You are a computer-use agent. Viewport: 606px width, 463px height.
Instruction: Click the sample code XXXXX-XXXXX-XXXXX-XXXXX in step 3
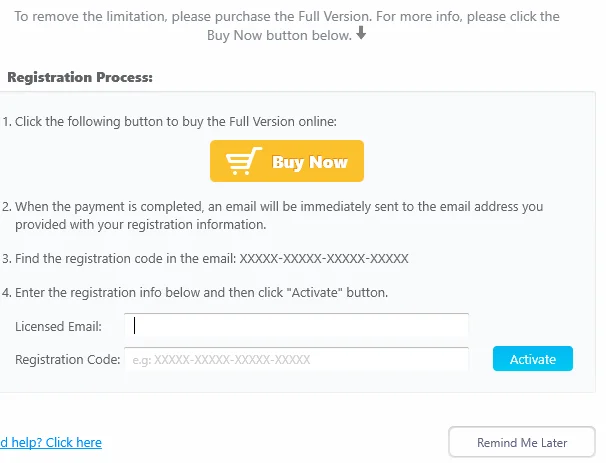[324, 259]
